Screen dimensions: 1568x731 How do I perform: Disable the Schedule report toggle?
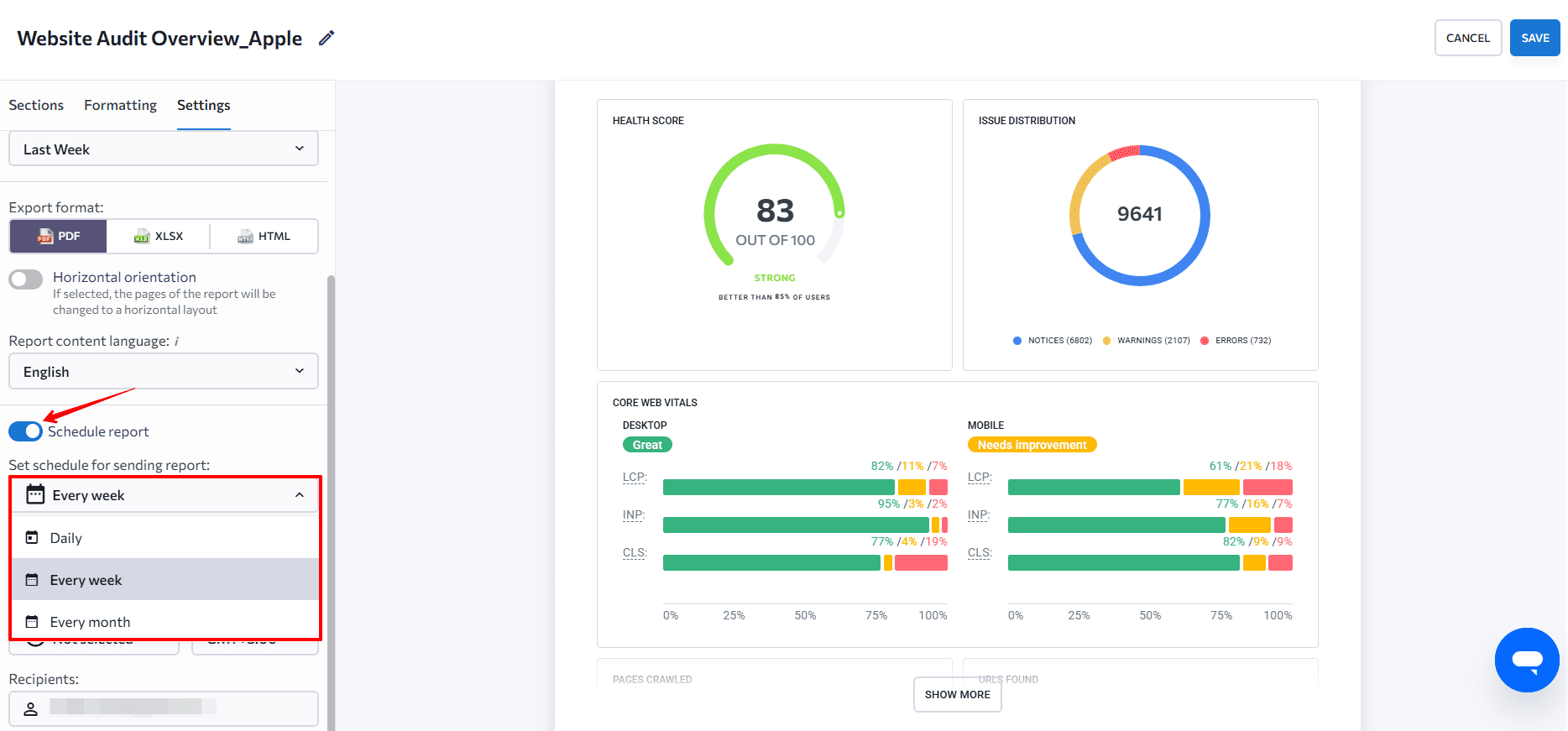tap(26, 431)
